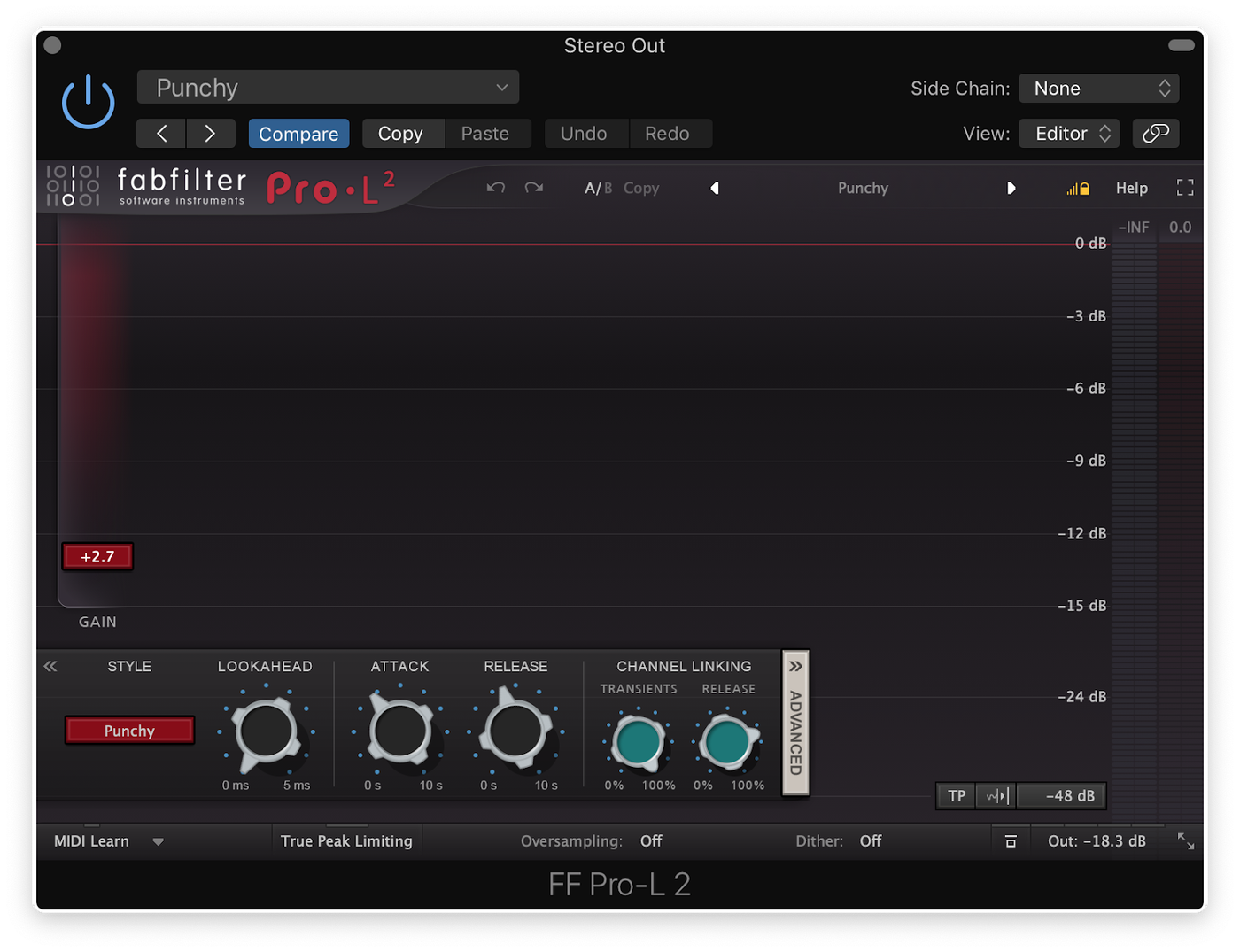
Task: Toggle A/B state switch
Action: 598,188
